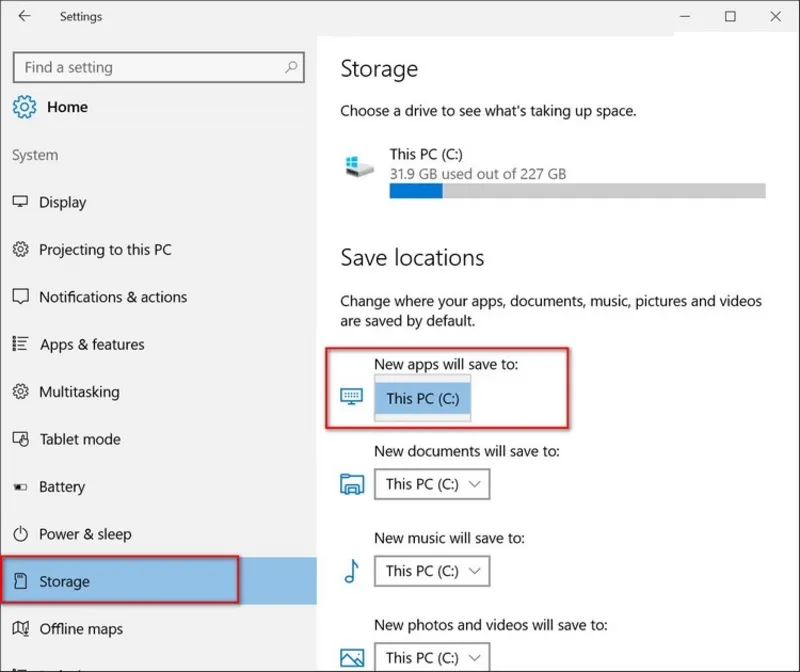Click the Tablet mode icon
800x672 pixels.
point(20,439)
